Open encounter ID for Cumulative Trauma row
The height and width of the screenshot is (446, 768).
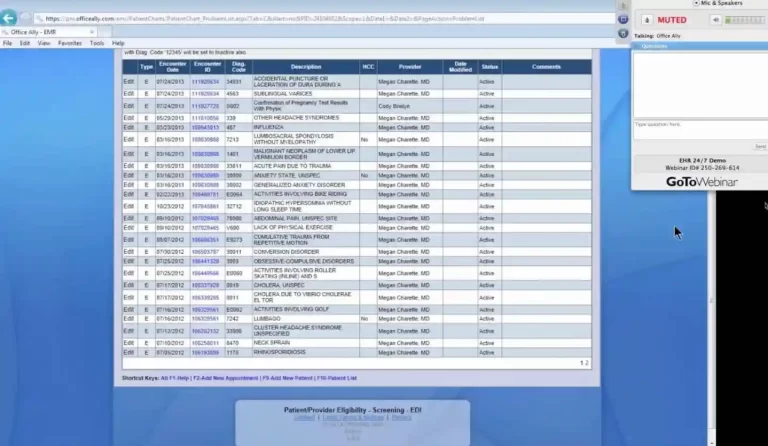205,240
